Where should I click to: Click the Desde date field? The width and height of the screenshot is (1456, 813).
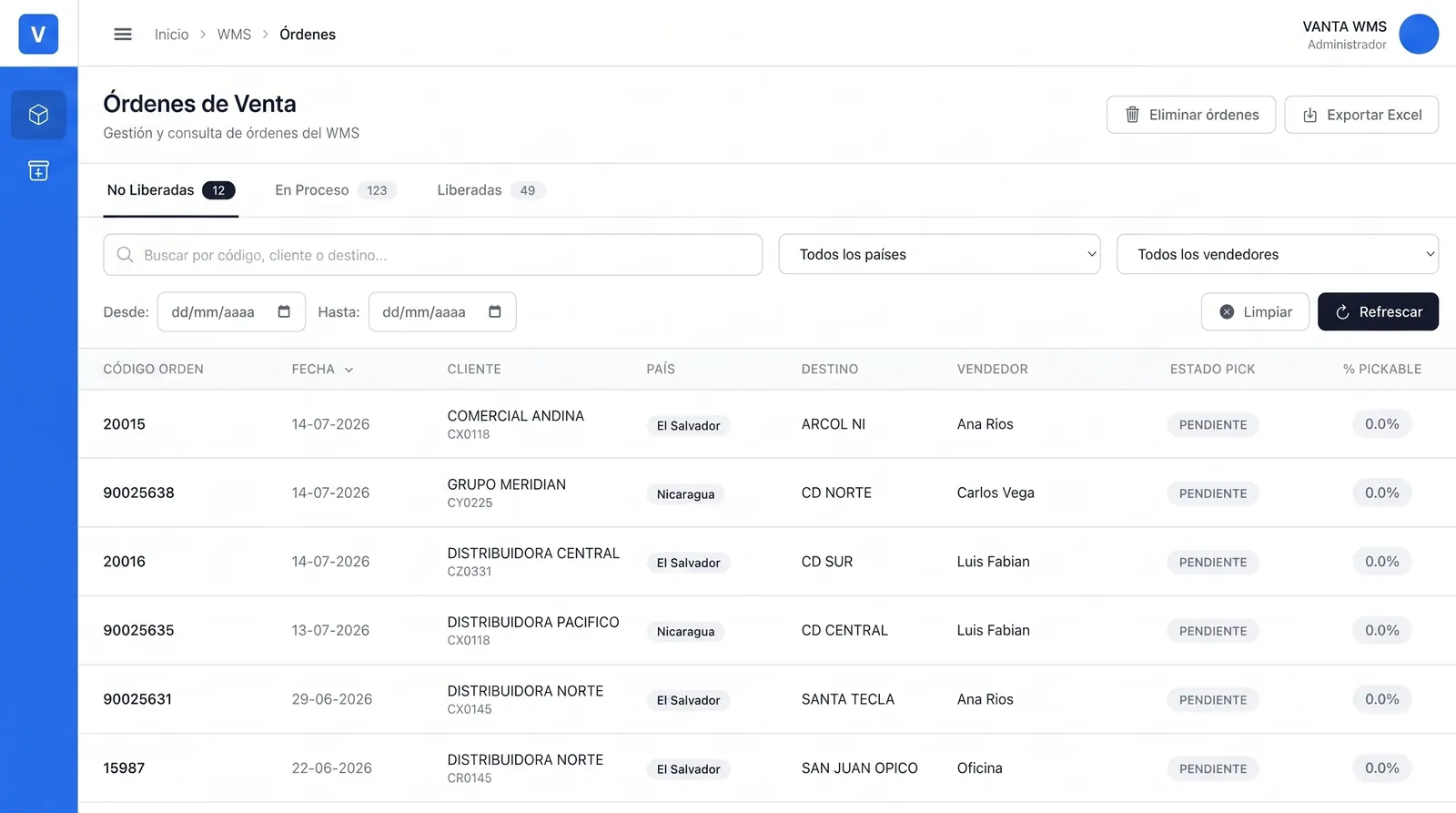pyautogui.click(x=231, y=311)
